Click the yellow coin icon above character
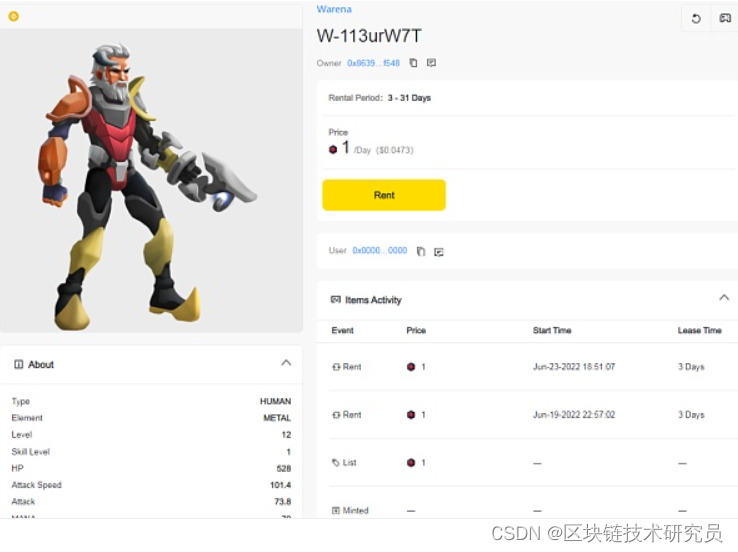The height and width of the screenshot is (552, 738). pyautogui.click(x=14, y=16)
